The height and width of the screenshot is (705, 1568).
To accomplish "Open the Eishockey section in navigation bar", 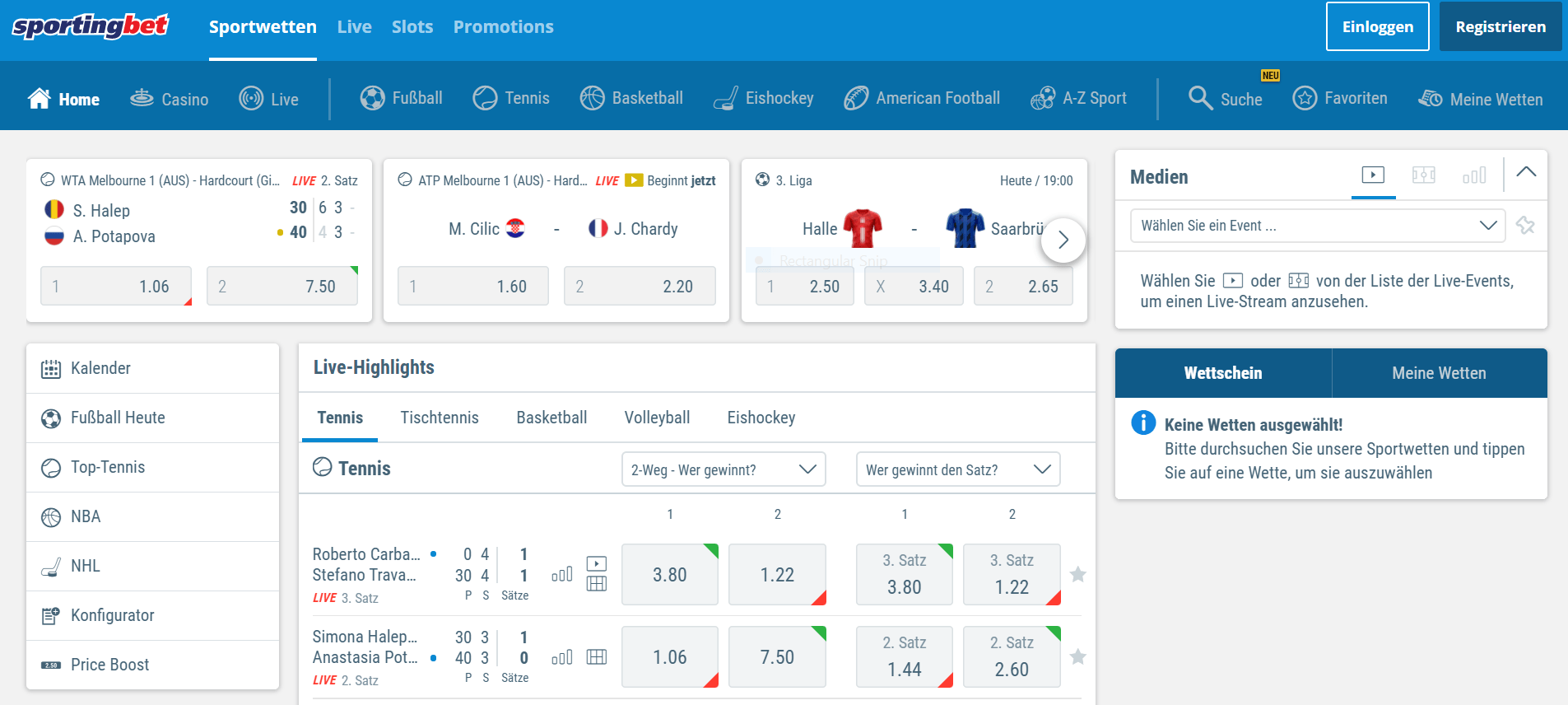I will coord(763,99).
